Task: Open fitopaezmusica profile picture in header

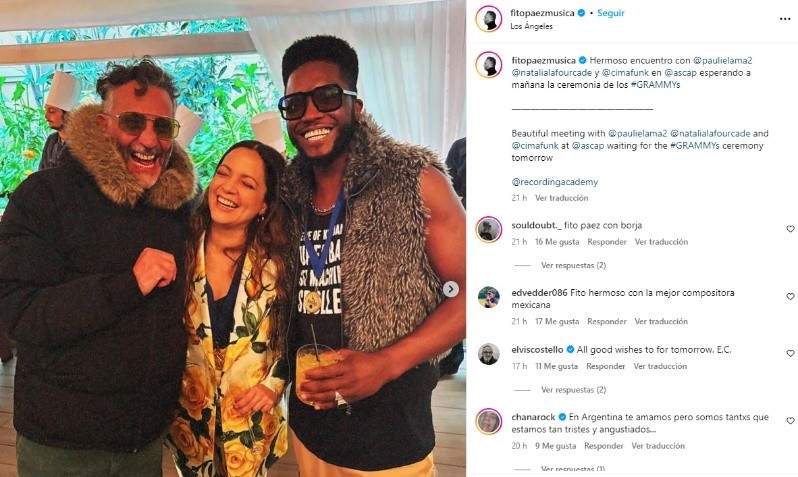Action: (x=489, y=19)
